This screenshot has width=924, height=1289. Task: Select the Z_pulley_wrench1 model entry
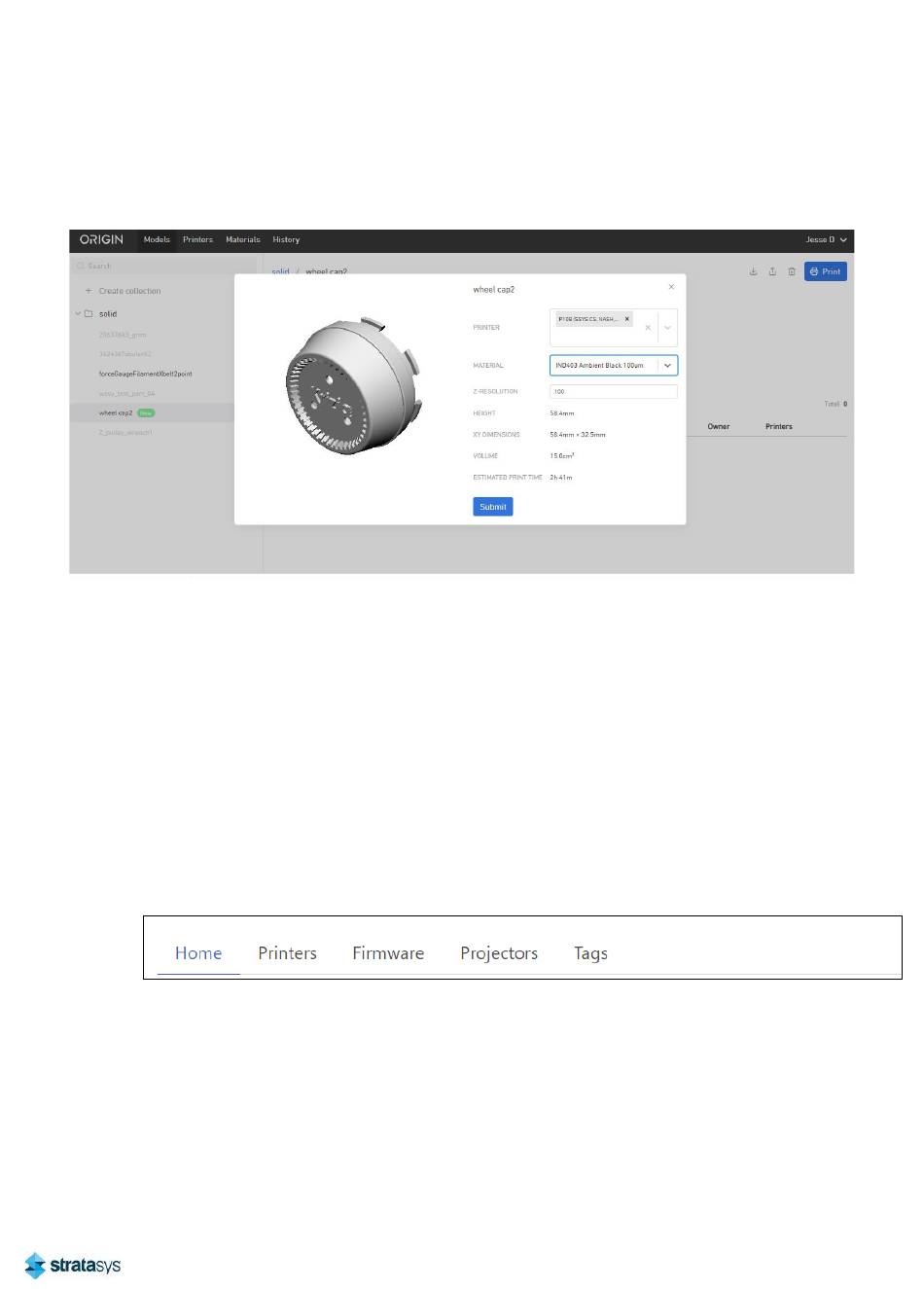coord(125,433)
